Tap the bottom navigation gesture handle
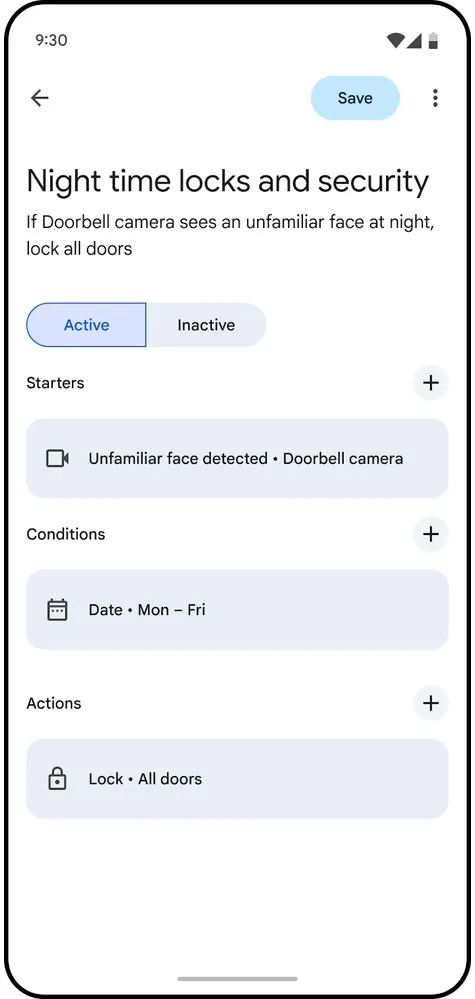475x999 pixels. pos(238,979)
